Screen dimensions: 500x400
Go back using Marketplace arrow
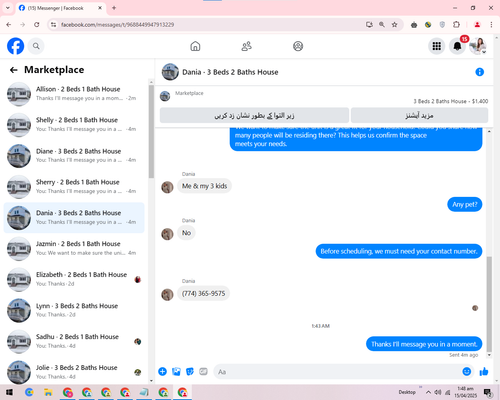[x=14, y=70]
